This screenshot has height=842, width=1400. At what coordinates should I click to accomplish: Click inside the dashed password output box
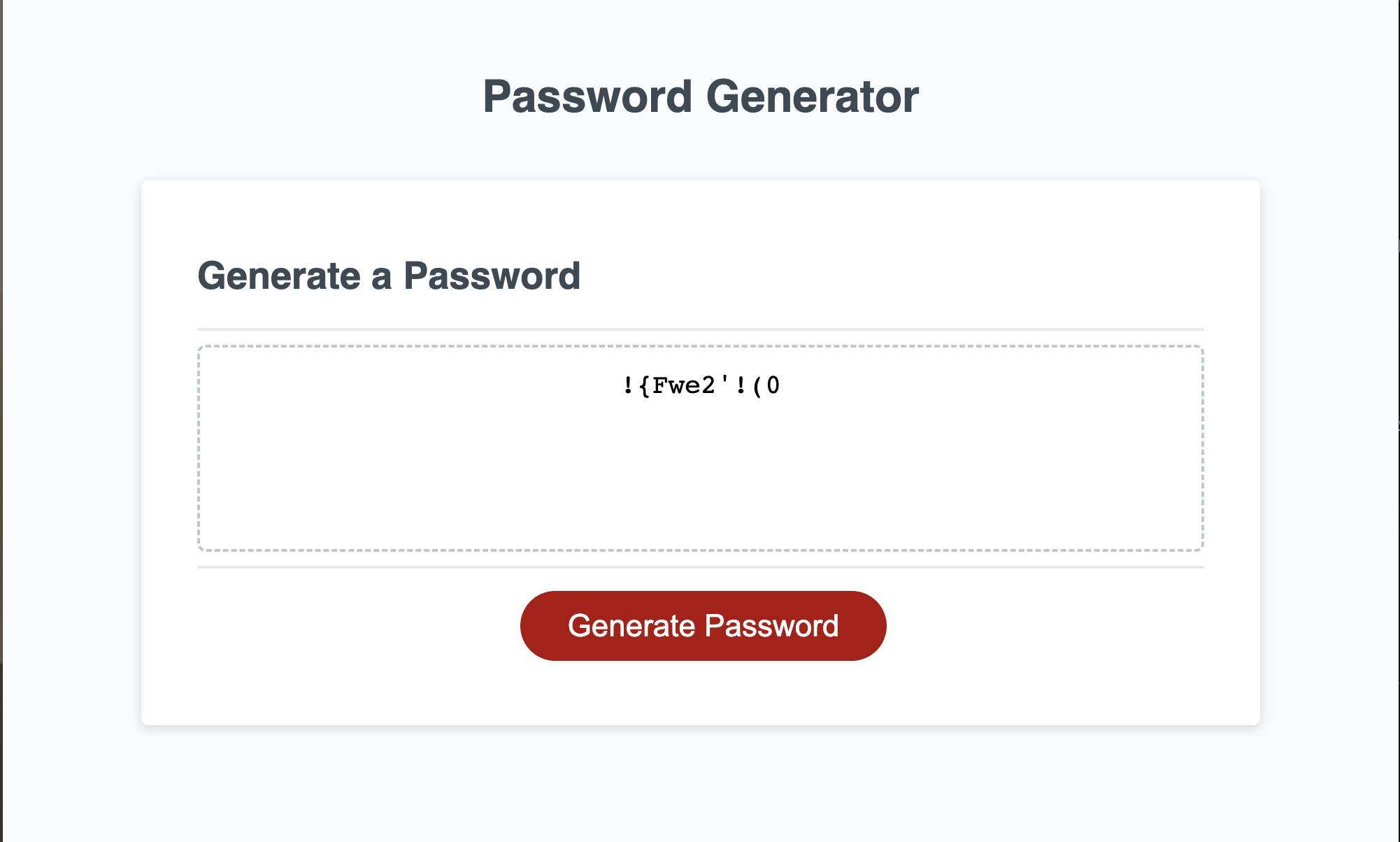pos(701,448)
